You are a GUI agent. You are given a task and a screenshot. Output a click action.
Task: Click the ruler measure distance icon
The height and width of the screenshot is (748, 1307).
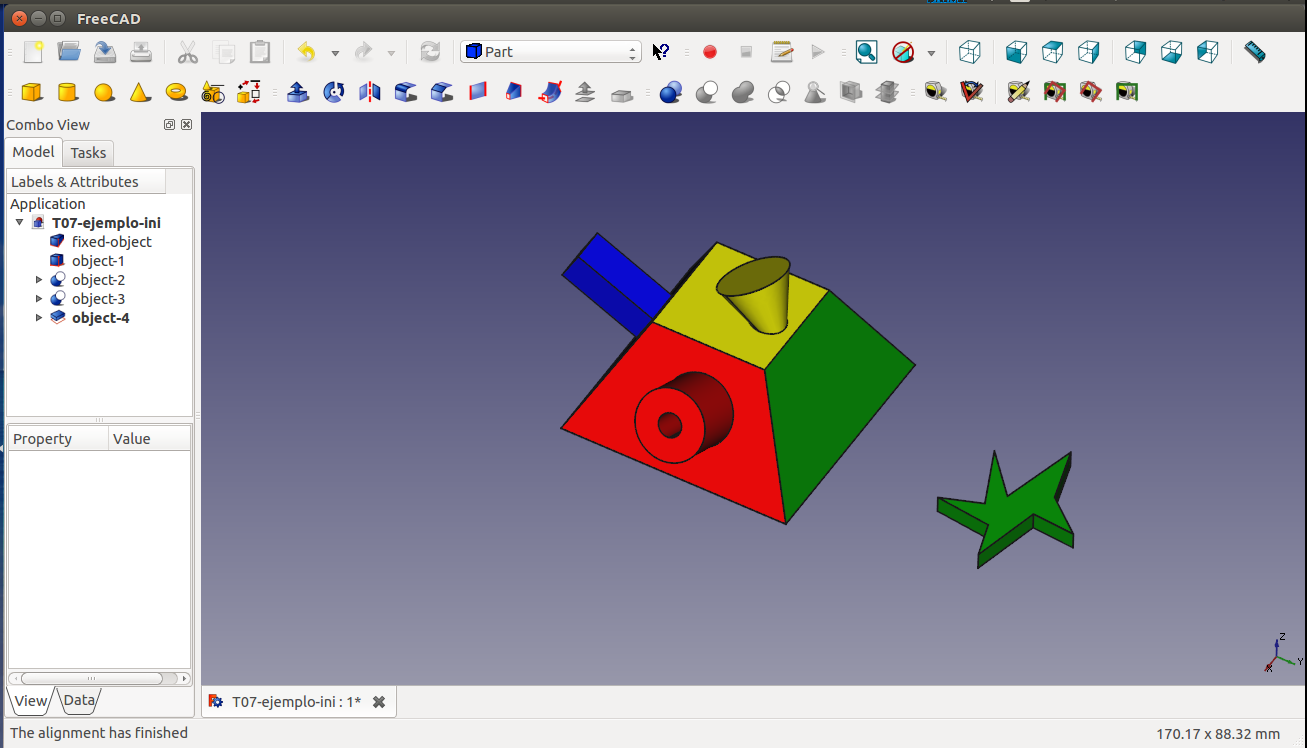coord(1254,52)
